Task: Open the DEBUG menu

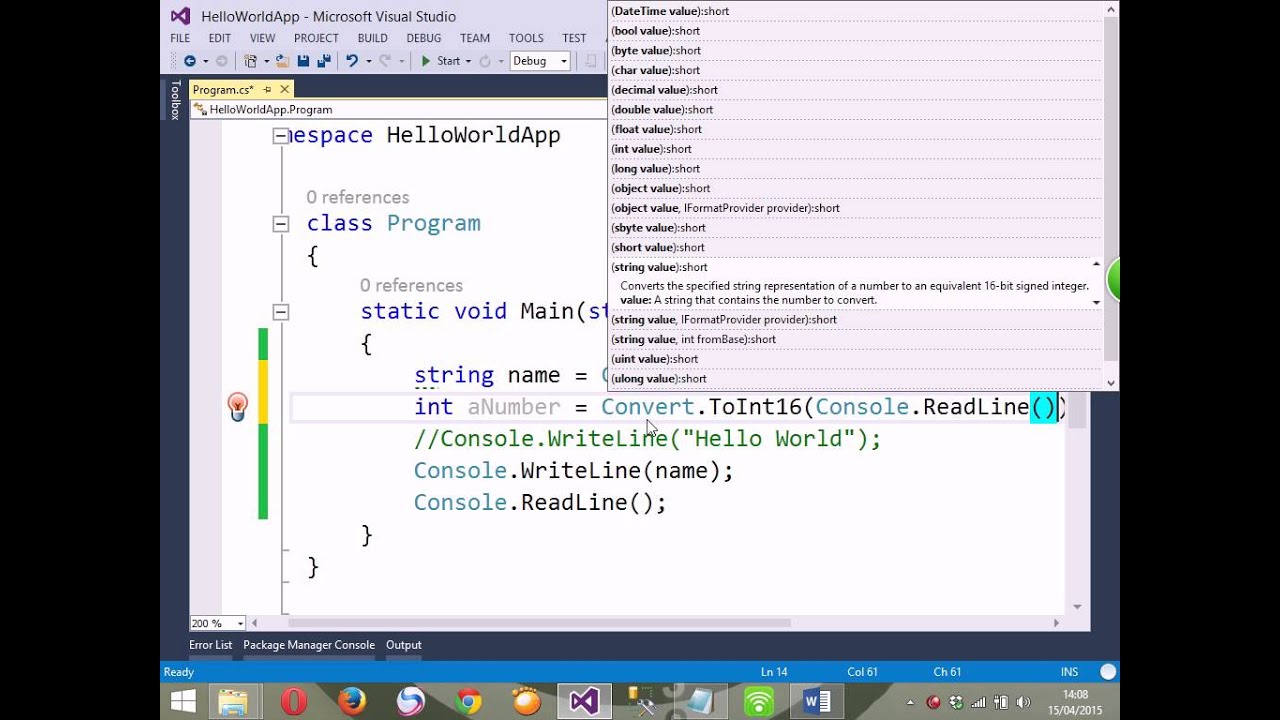Action: (424, 38)
